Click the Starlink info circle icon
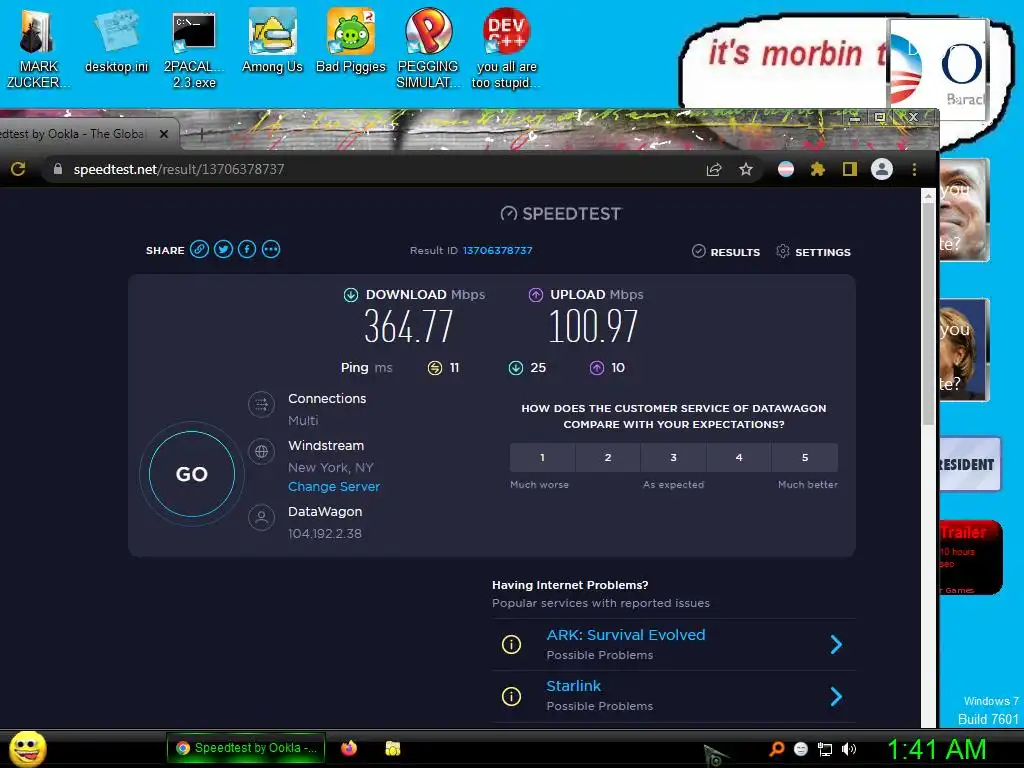 (x=511, y=696)
